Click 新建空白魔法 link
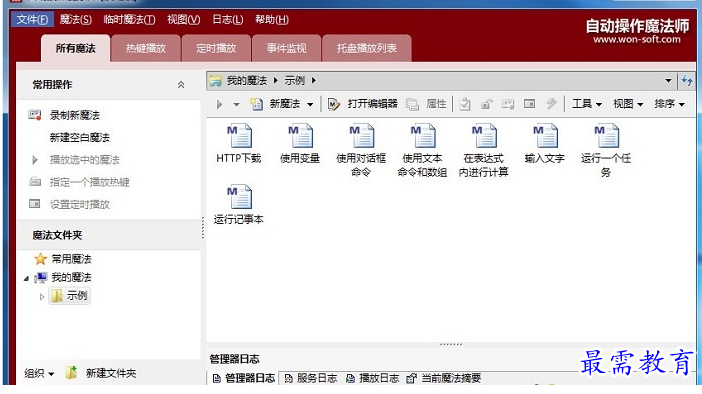Image resolution: width=702 pixels, height=394 pixels. click(x=79, y=137)
